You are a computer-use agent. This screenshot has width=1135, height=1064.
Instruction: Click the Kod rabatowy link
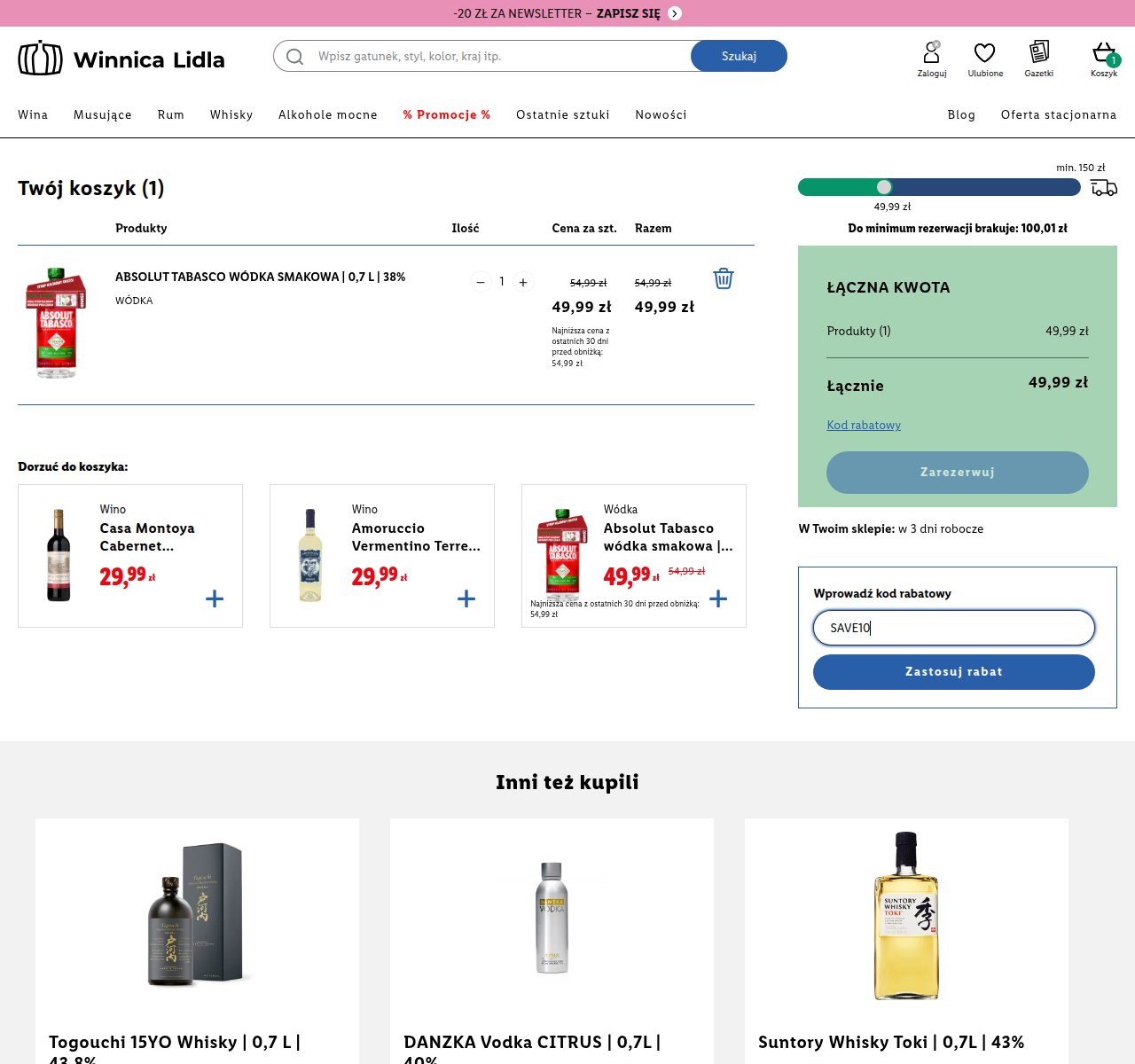click(x=864, y=425)
